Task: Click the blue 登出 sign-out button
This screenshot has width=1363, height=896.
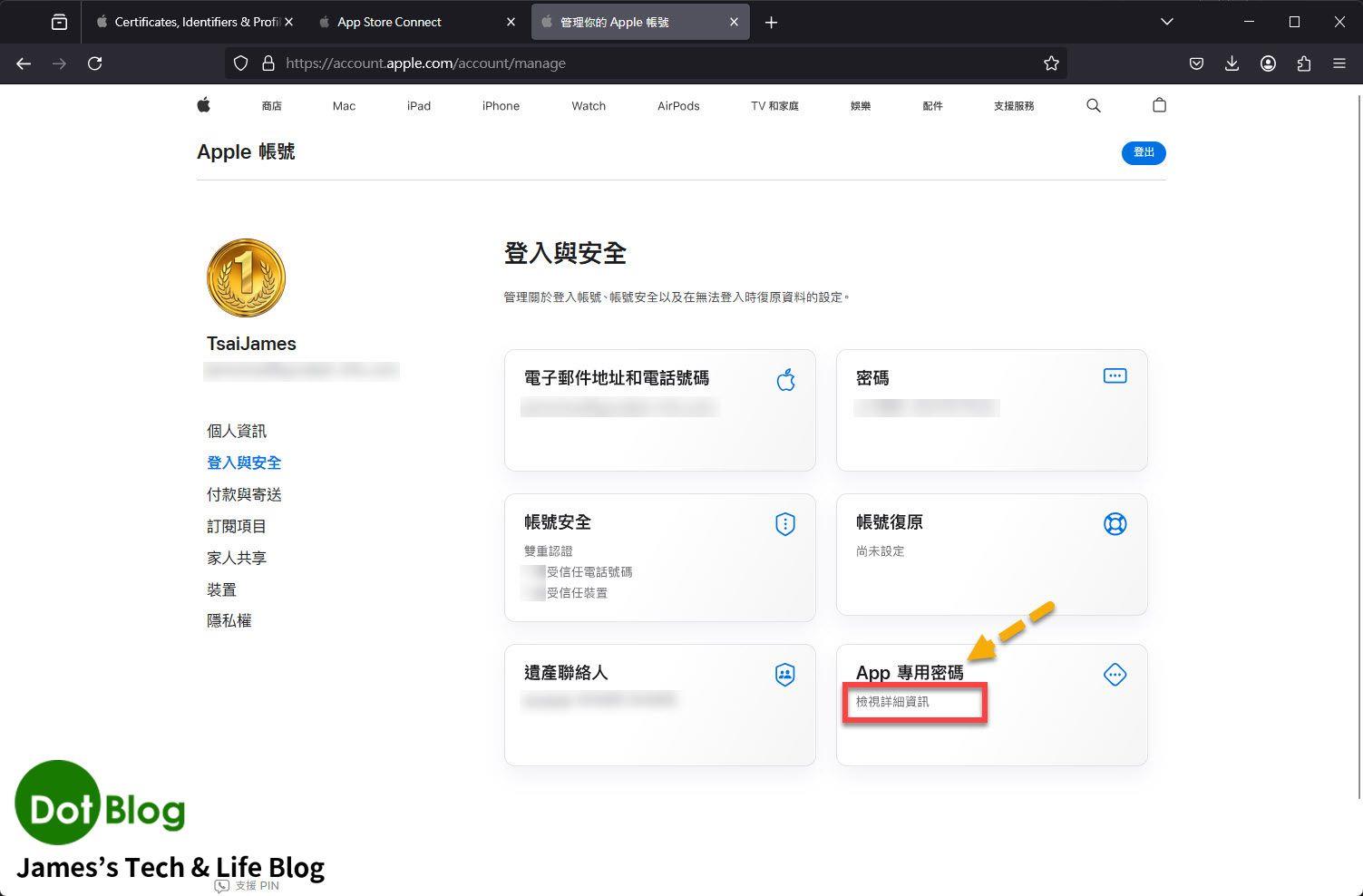Action: (1143, 152)
